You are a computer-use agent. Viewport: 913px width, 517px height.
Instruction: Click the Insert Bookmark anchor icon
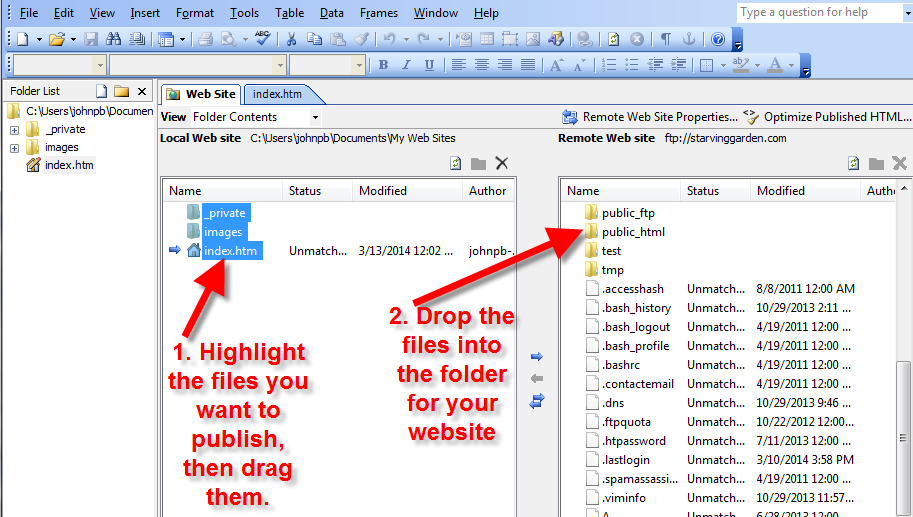pos(688,40)
